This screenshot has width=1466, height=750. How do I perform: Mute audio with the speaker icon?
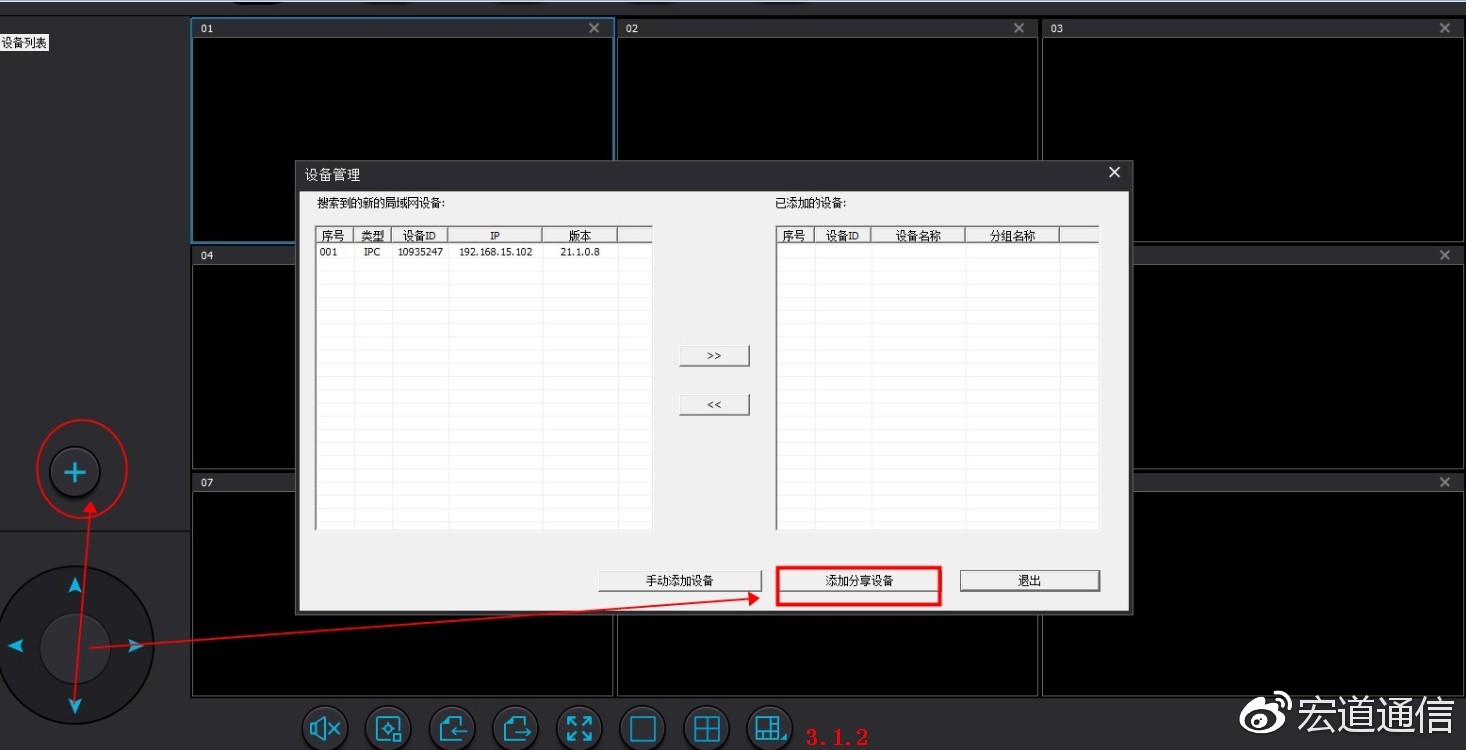pyautogui.click(x=325, y=729)
